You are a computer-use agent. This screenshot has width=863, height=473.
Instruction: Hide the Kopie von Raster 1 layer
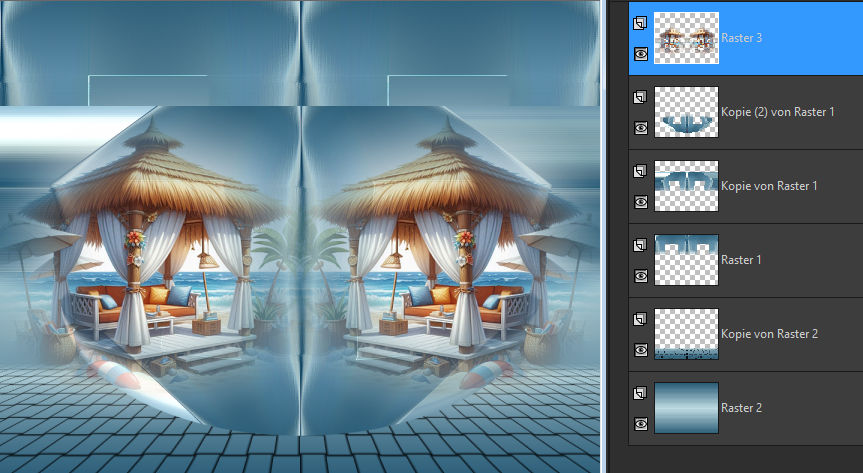[x=641, y=202]
